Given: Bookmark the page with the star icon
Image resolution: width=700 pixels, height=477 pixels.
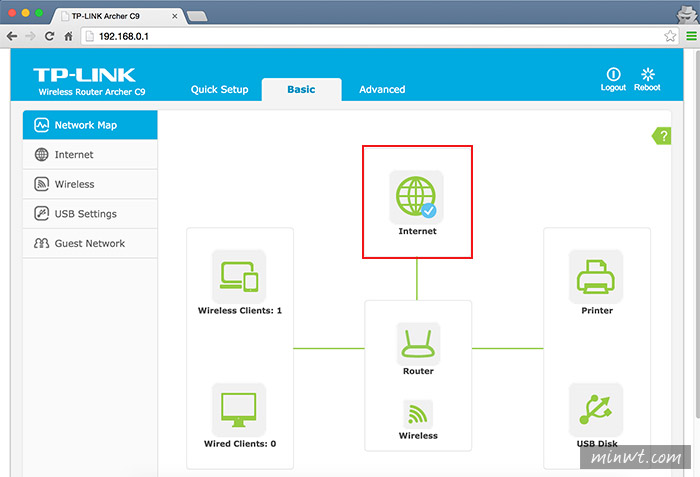Looking at the screenshot, I should coord(670,36).
